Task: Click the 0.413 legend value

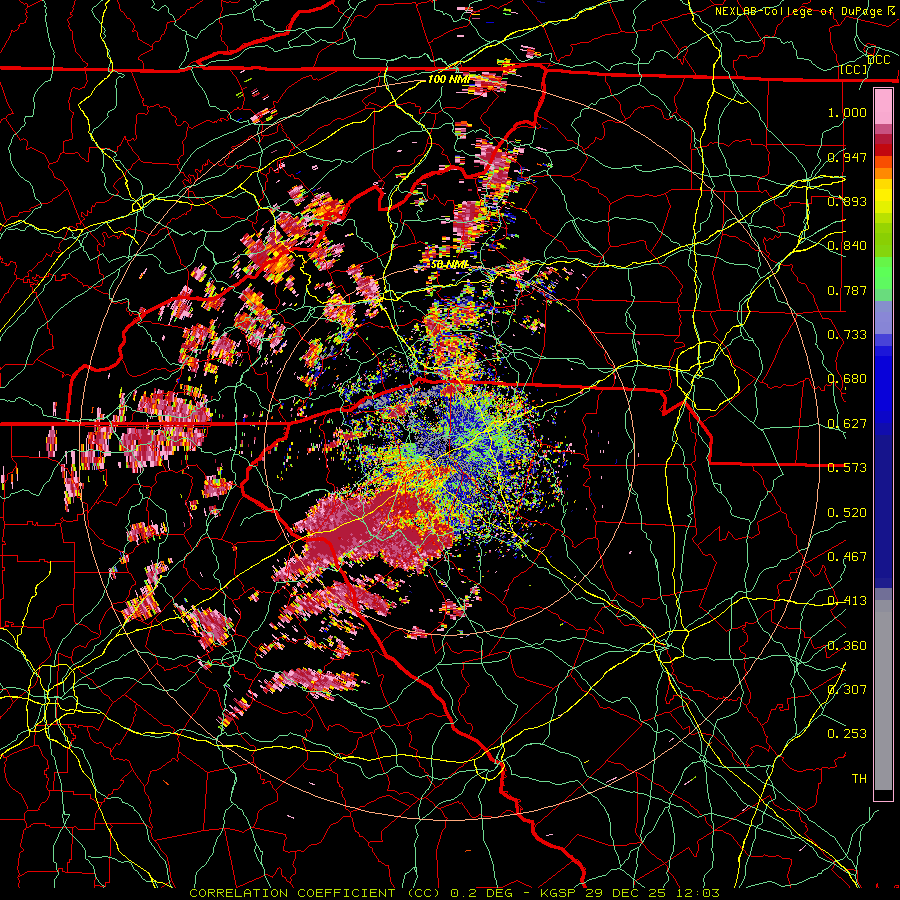Action: coord(847,601)
